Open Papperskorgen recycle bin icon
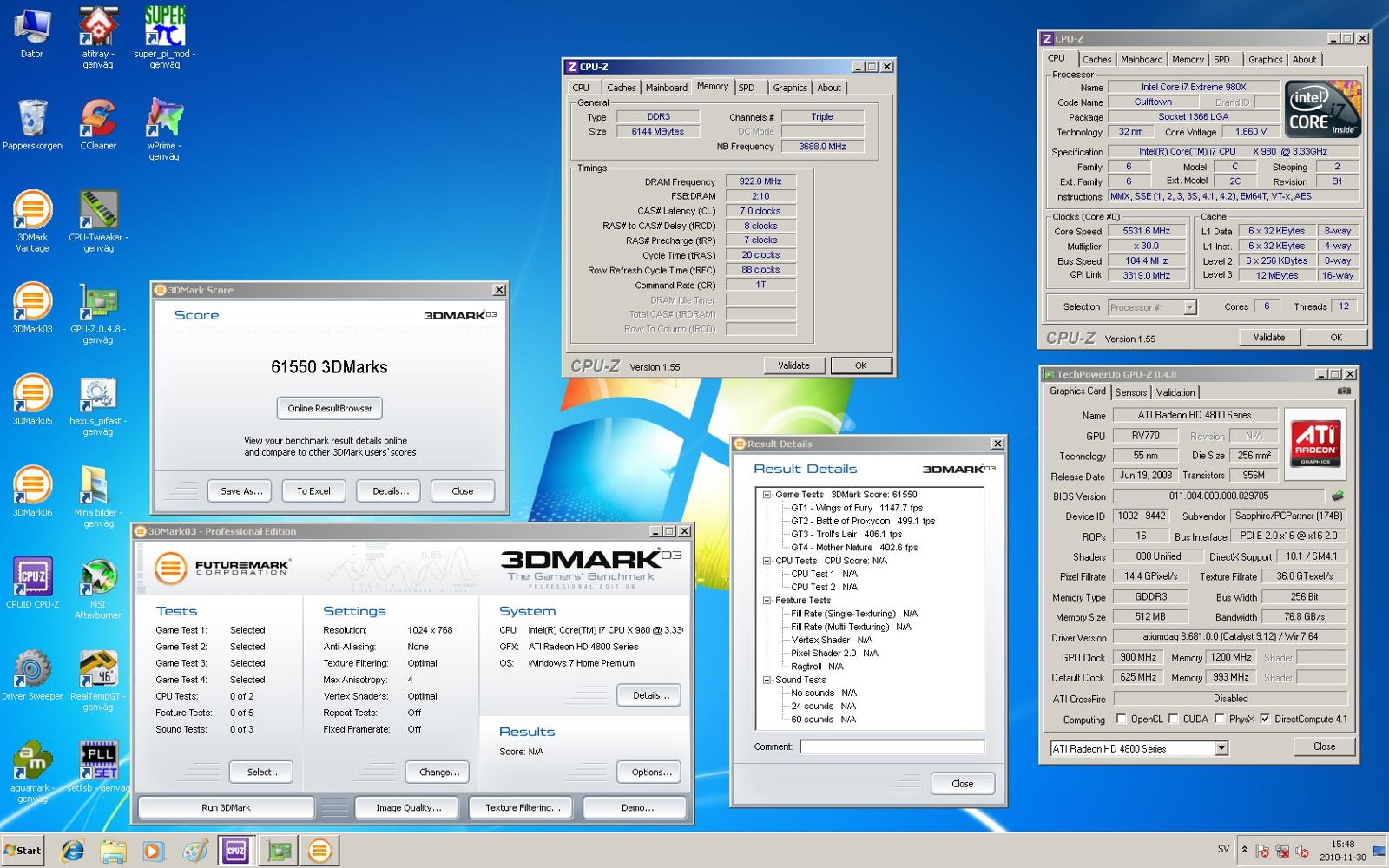 pos(32,124)
